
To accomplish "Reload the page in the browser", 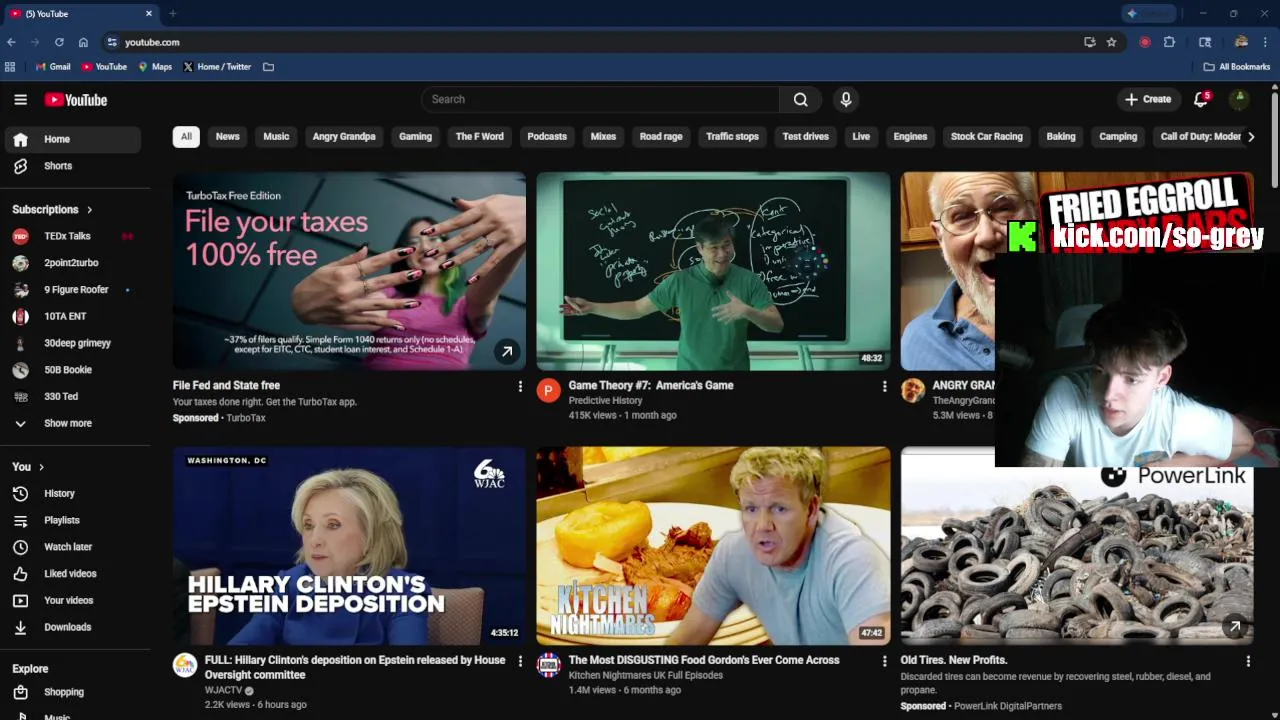I will tap(59, 42).
